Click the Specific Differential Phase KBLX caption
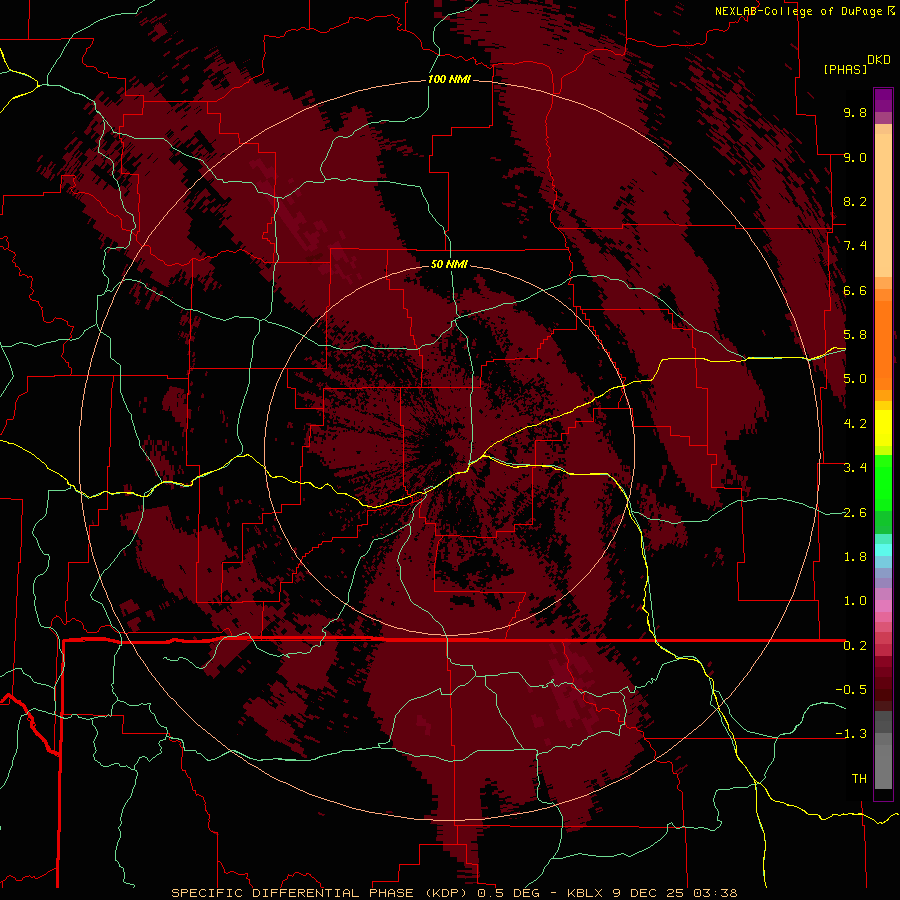 pyautogui.click(x=454, y=893)
